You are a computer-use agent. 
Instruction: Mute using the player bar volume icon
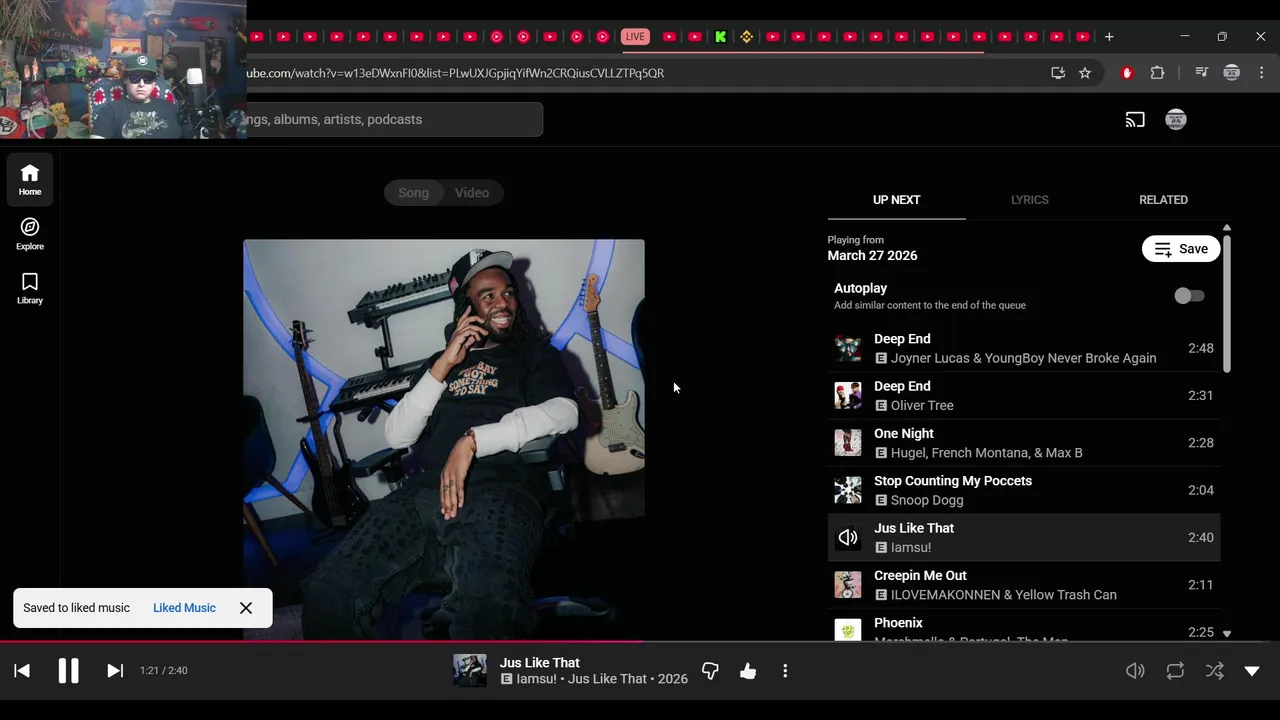tap(1135, 671)
